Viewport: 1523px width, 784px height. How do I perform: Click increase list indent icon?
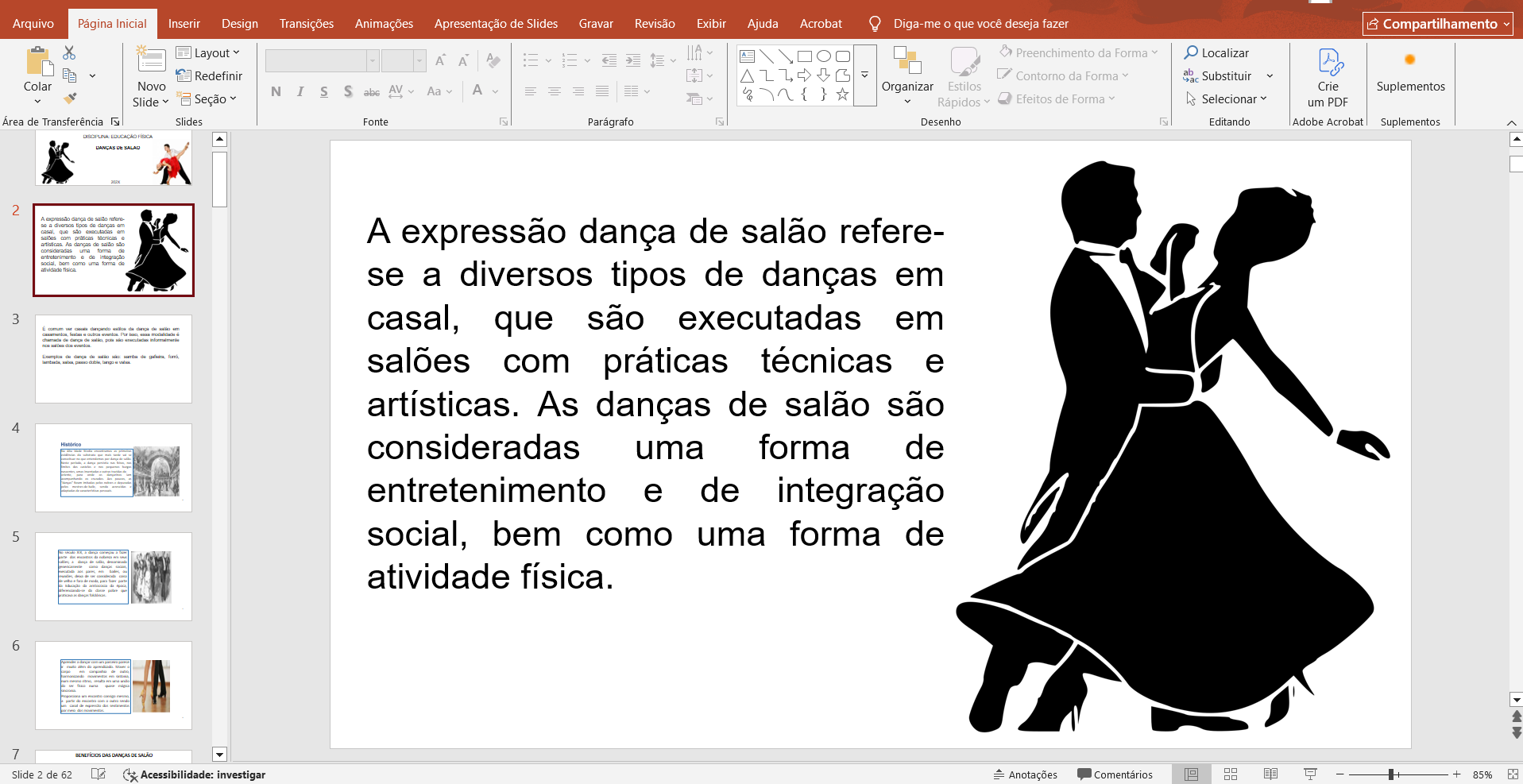coord(633,60)
